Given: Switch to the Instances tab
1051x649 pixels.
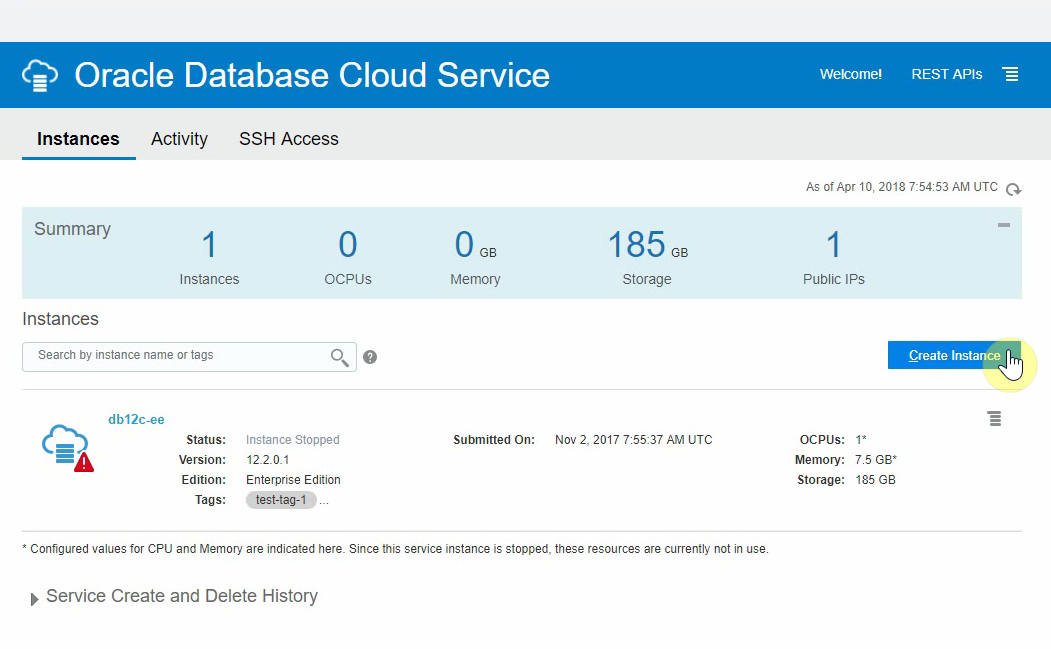Looking at the screenshot, I should coord(78,139).
